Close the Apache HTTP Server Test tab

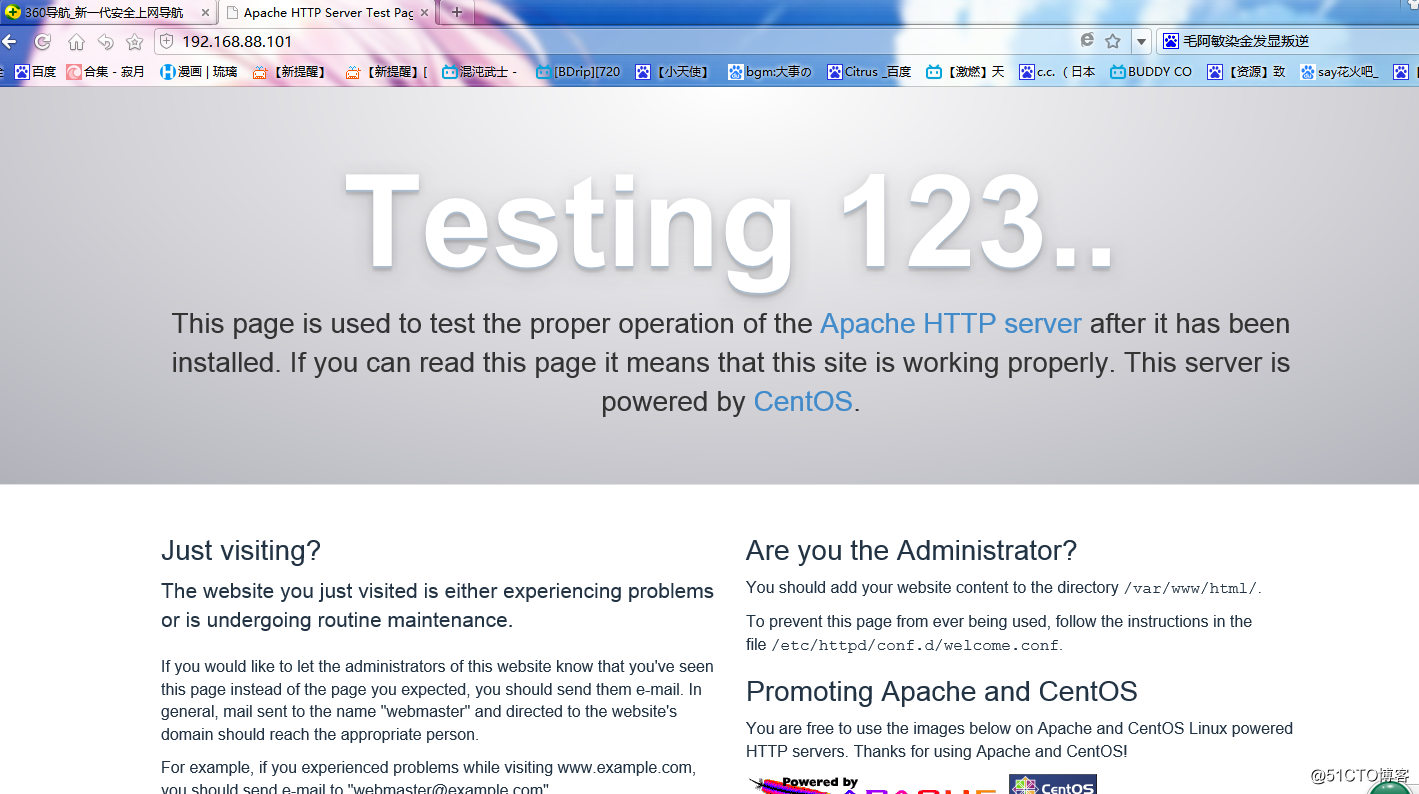[424, 13]
